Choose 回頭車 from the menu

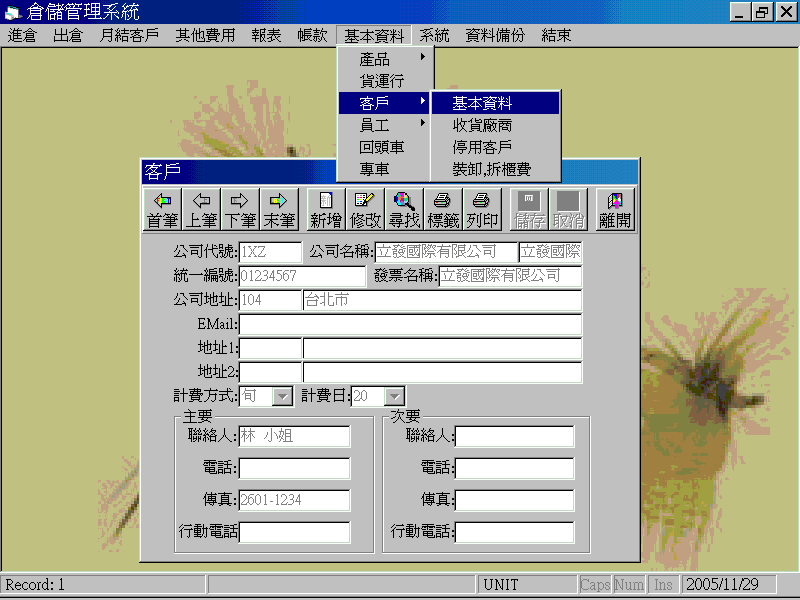pos(386,147)
